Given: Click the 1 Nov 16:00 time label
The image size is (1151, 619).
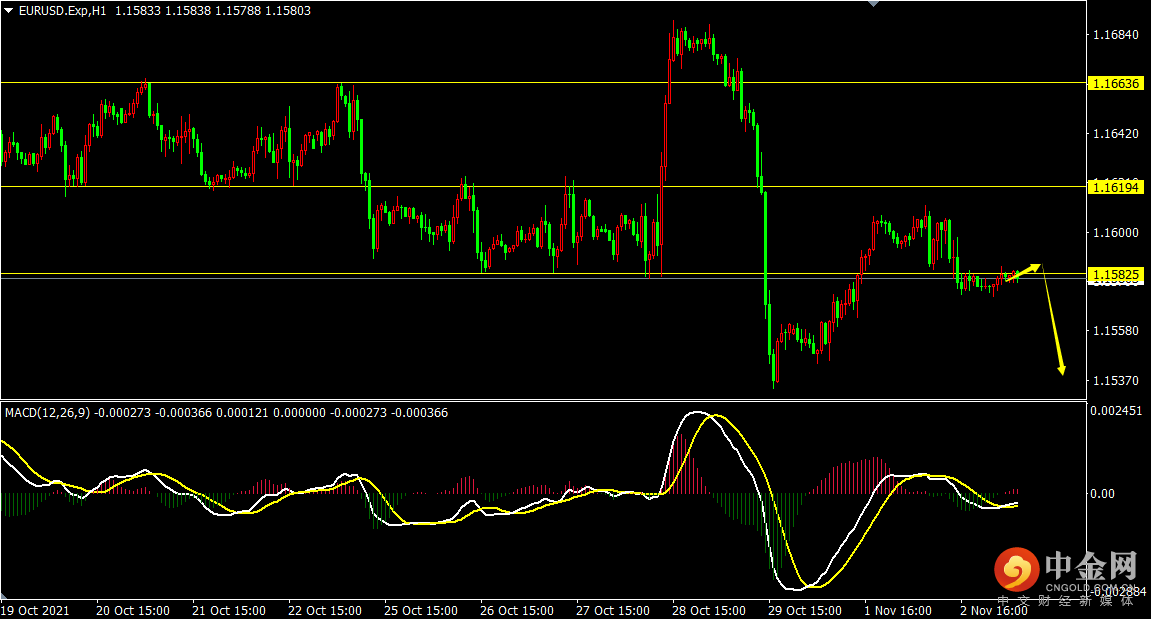Looking at the screenshot, I should 898,611.
